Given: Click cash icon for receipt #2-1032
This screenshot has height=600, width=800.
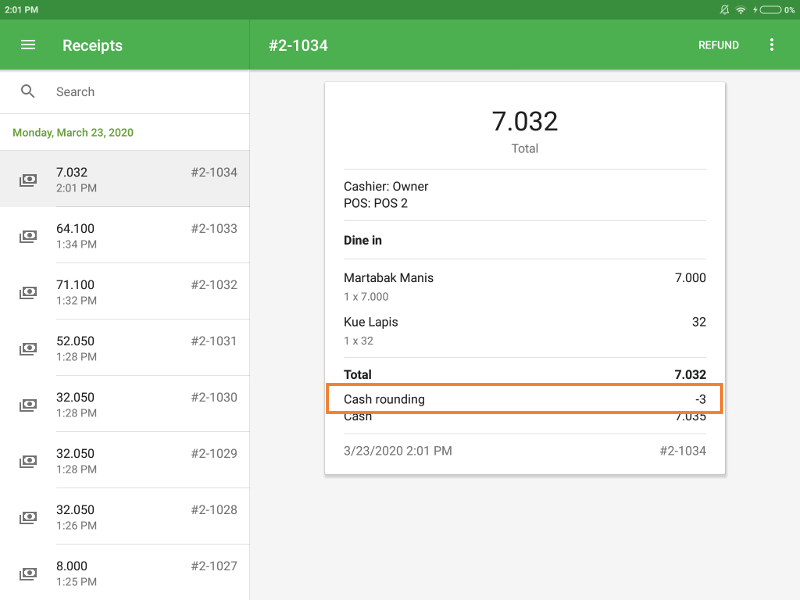Looking at the screenshot, I should [28, 293].
